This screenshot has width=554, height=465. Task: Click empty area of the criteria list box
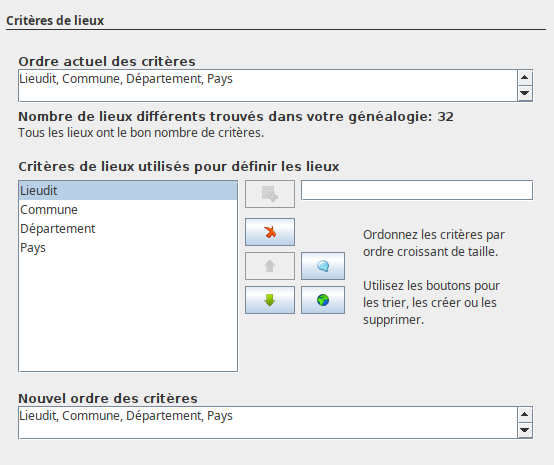[x=128, y=314]
